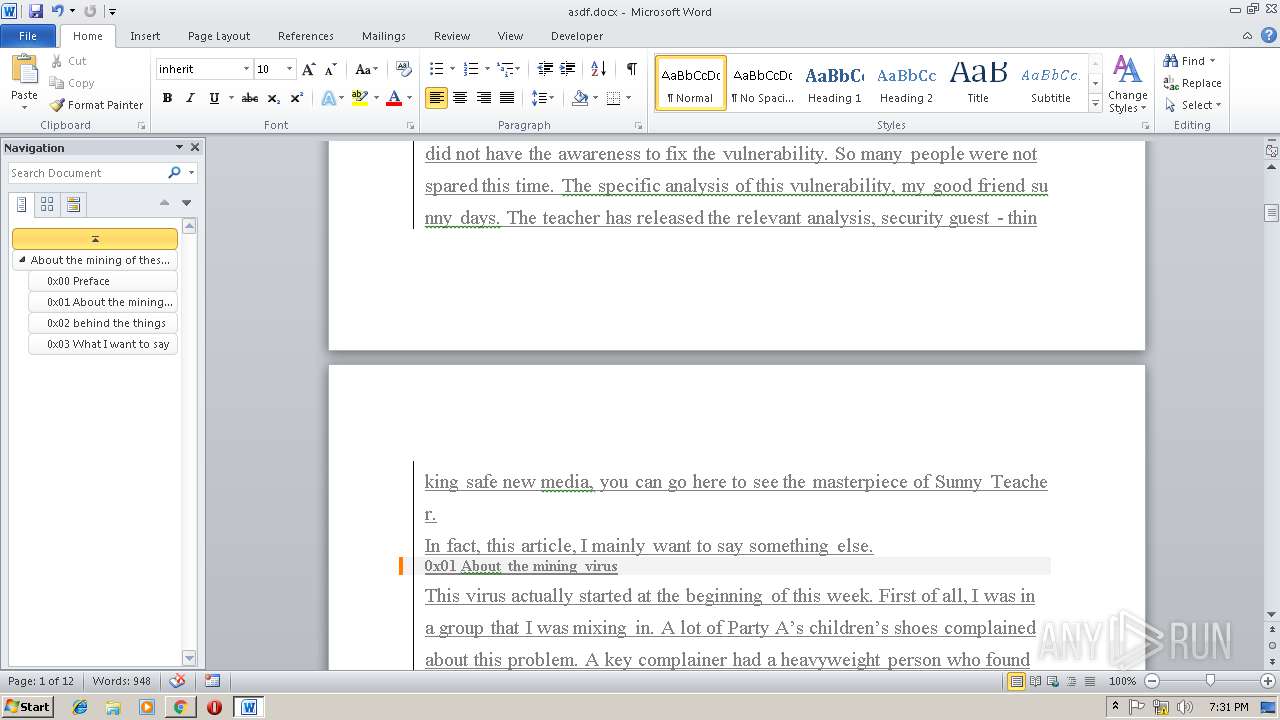Apply bullet list

pos(436,69)
